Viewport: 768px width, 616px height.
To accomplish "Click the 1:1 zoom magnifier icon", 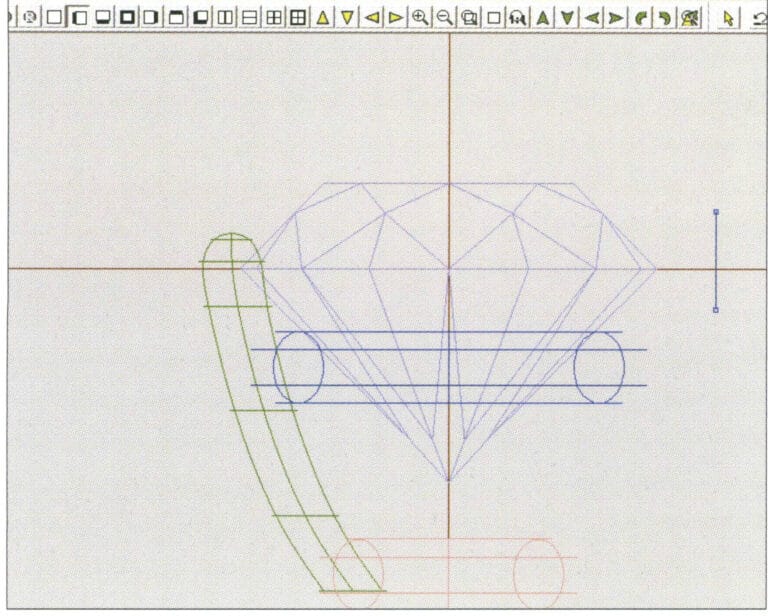I will [518, 18].
